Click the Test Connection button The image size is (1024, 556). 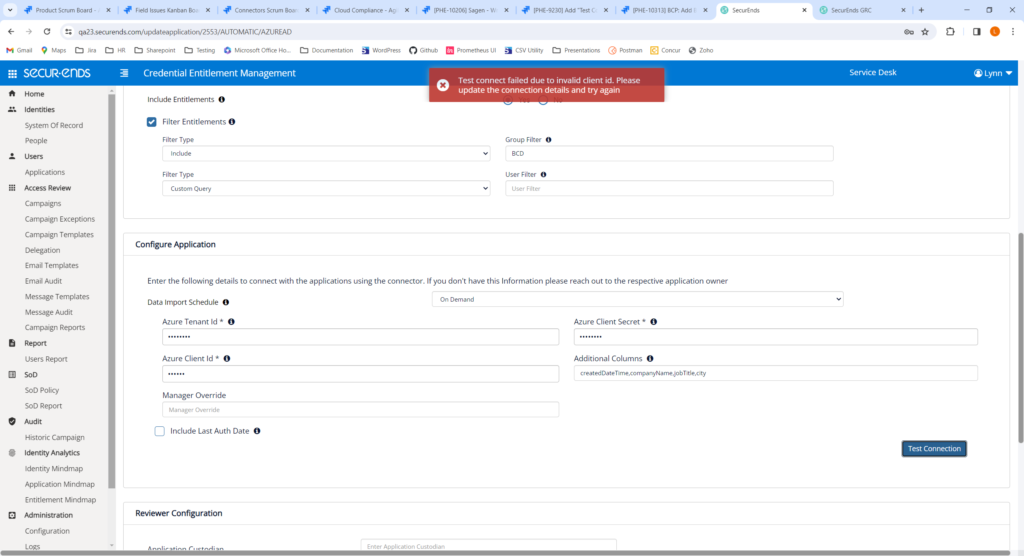point(934,448)
